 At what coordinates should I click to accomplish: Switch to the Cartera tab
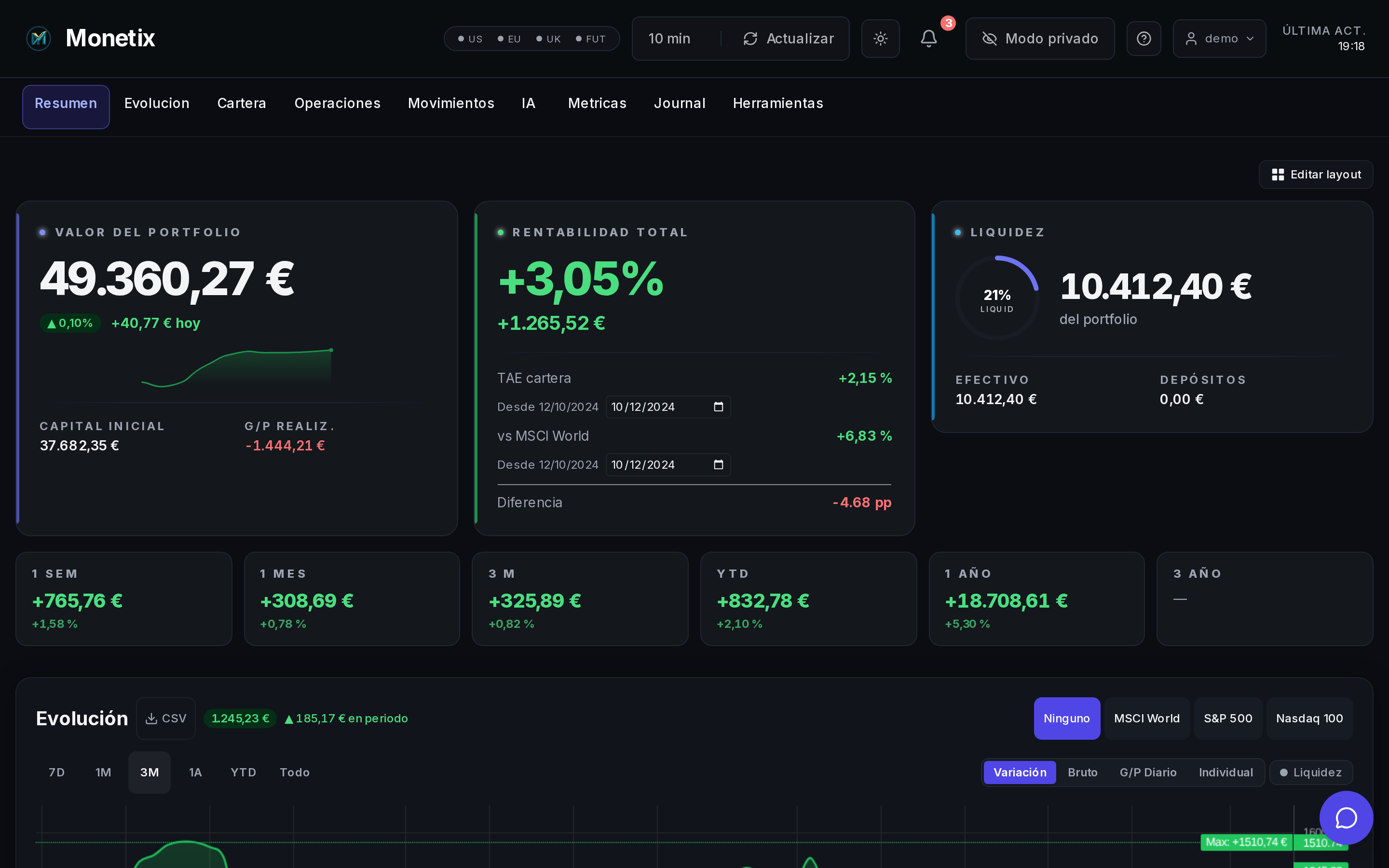click(x=241, y=103)
